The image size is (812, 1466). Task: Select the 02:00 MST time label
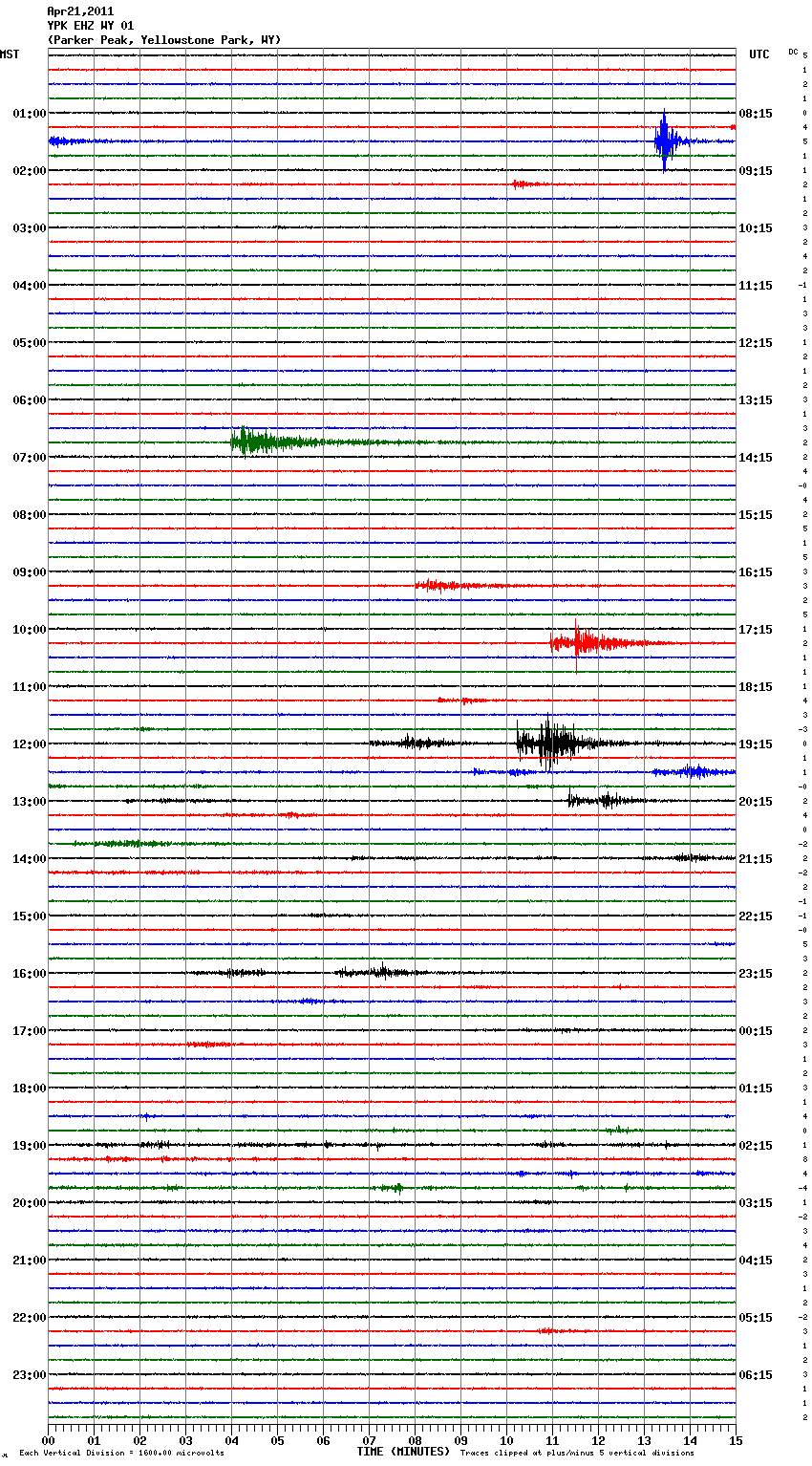click(30, 171)
